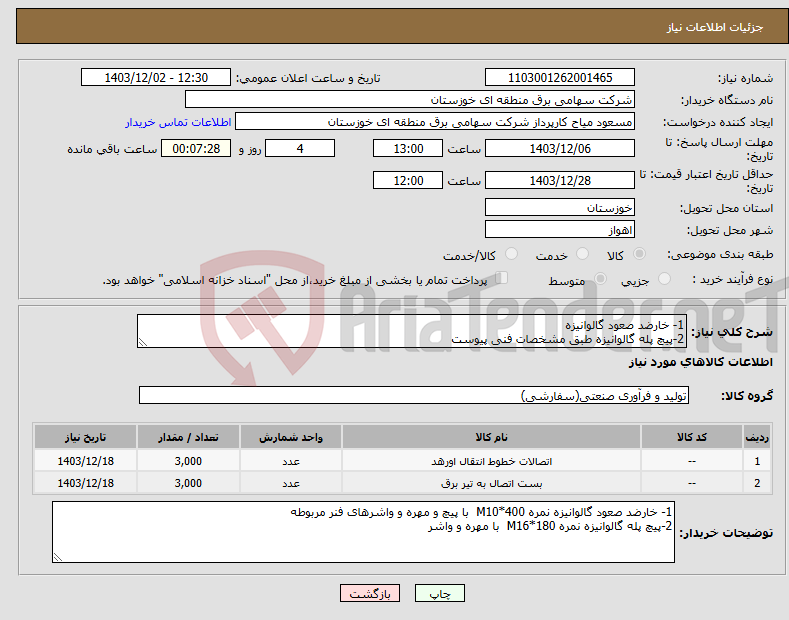Select the متوسط purchase type radio

600,278
